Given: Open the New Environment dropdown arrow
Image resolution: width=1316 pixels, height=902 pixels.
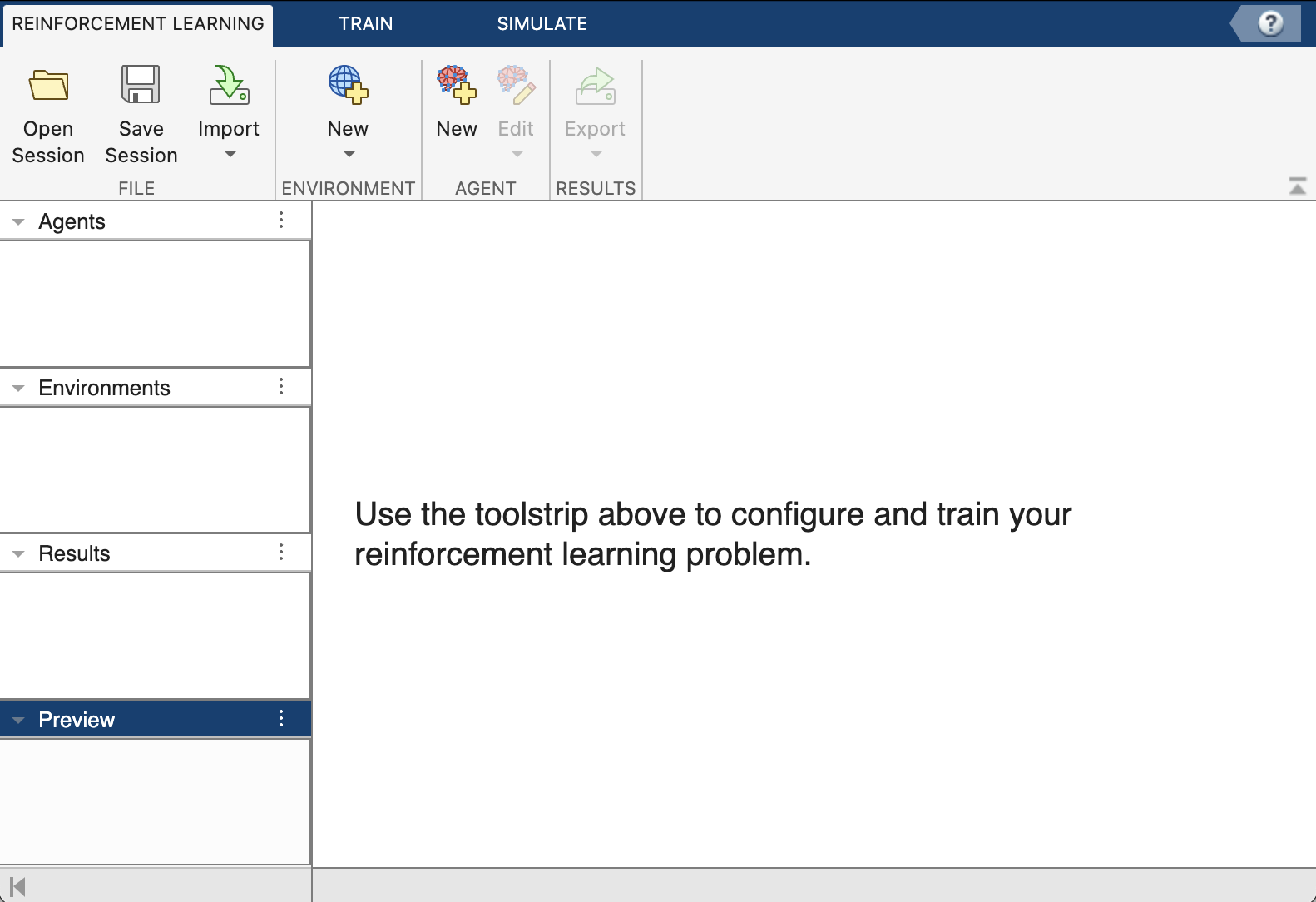Looking at the screenshot, I should coord(349,154).
